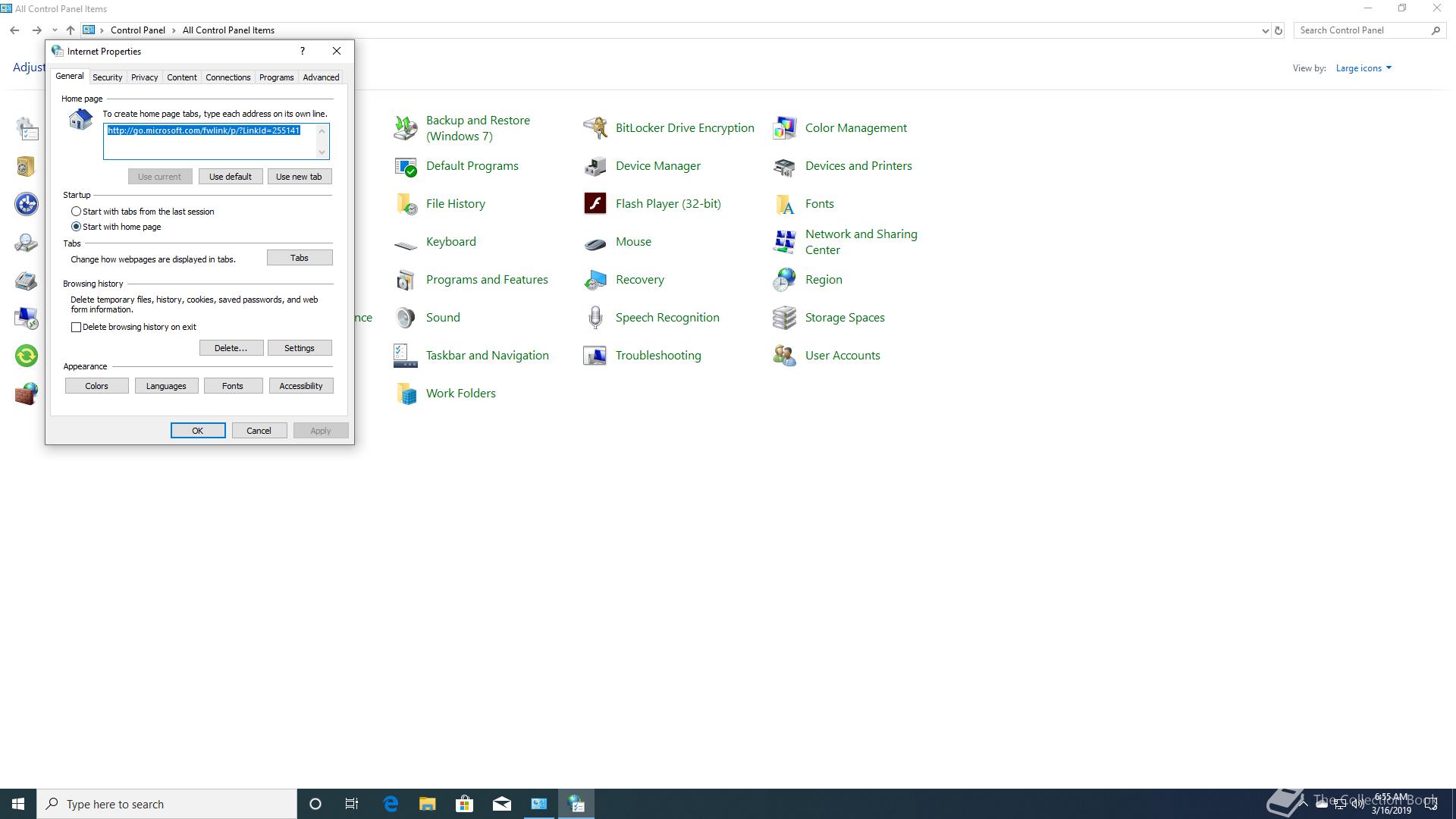Click the Speech Recognition microphone icon

pos(595,317)
